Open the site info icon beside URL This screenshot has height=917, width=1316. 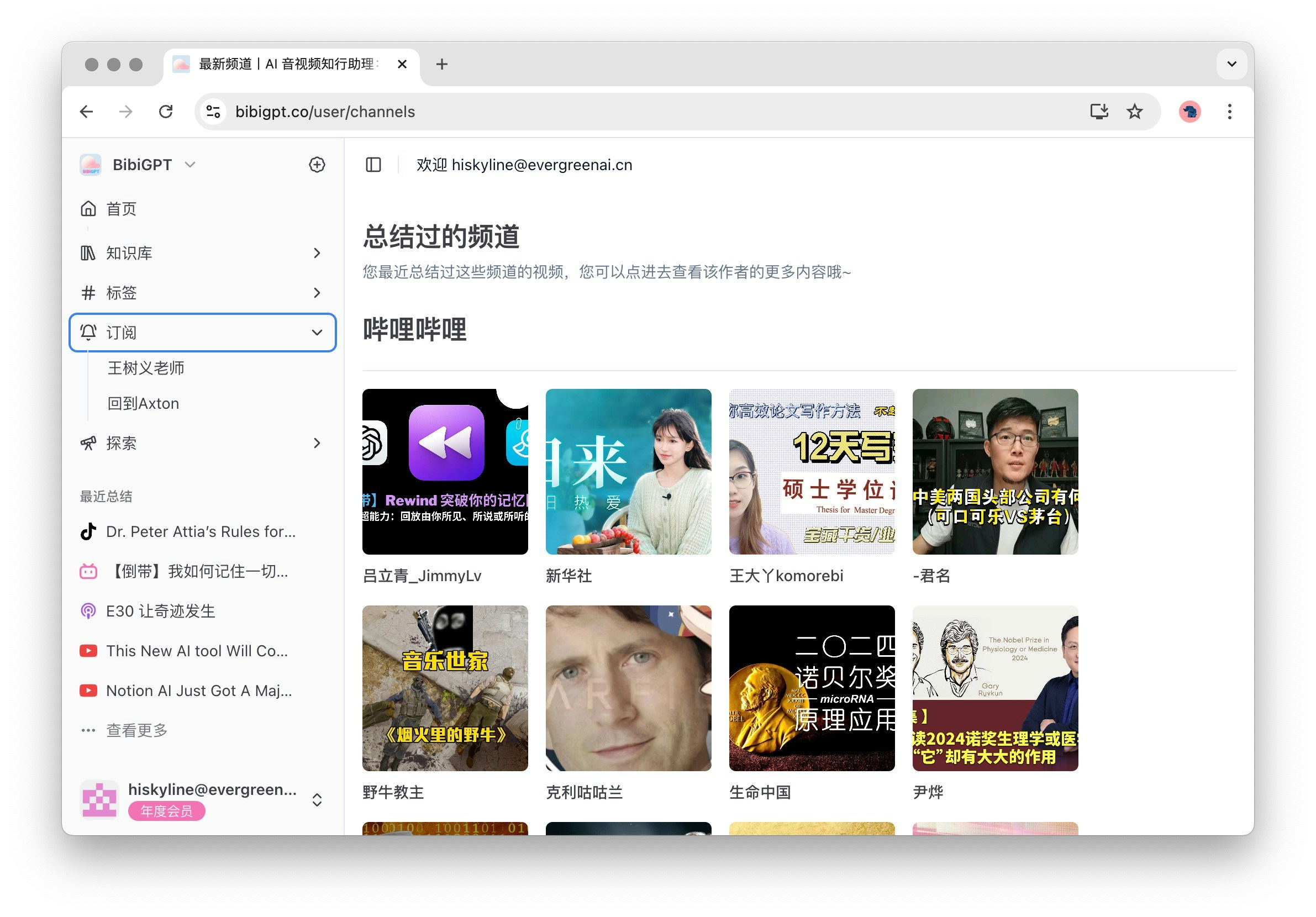tap(213, 112)
